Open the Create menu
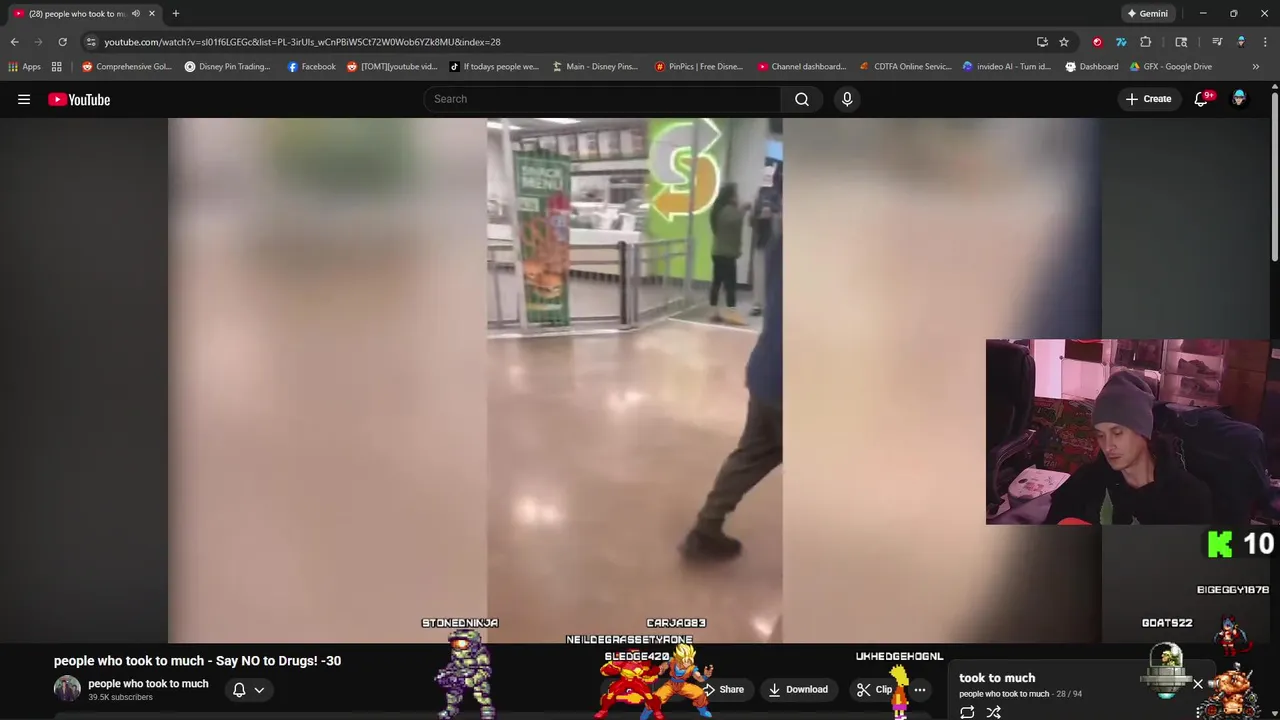This screenshot has width=1280, height=720. [1148, 99]
